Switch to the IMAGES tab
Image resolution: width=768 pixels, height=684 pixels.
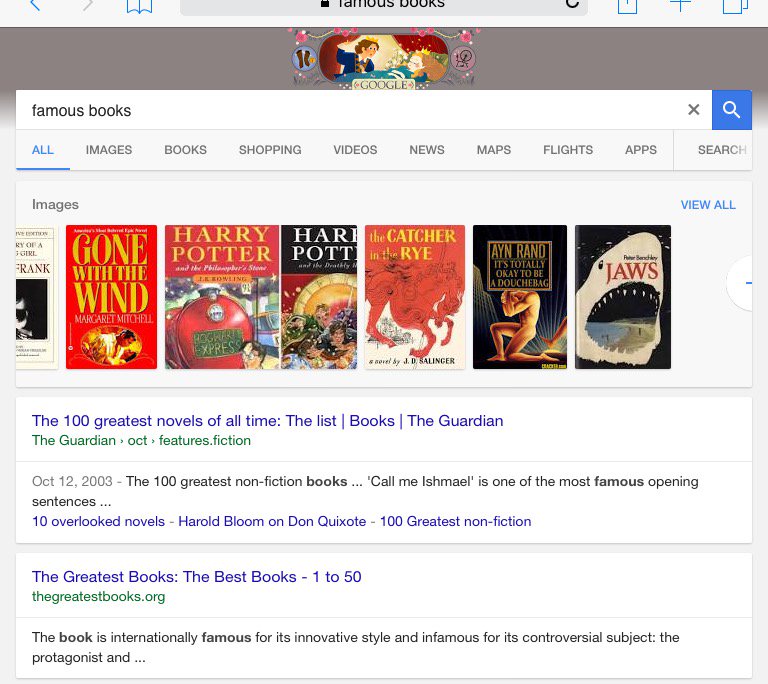click(x=109, y=150)
